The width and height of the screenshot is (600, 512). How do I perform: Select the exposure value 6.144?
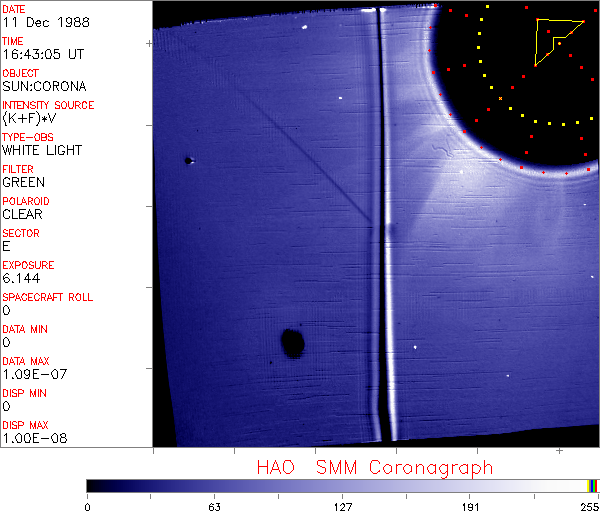(x=21, y=278)
